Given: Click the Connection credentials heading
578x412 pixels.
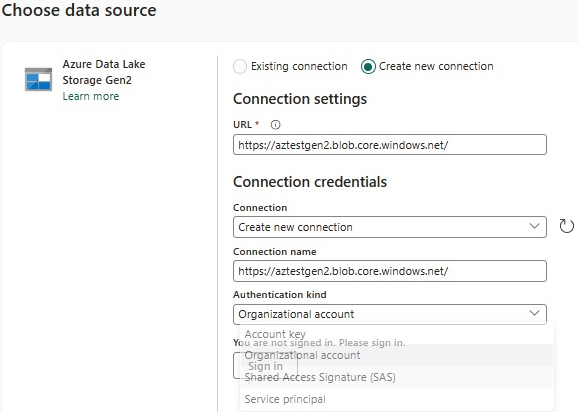Looking at the screenshot, I should click(x=310, y=182).
